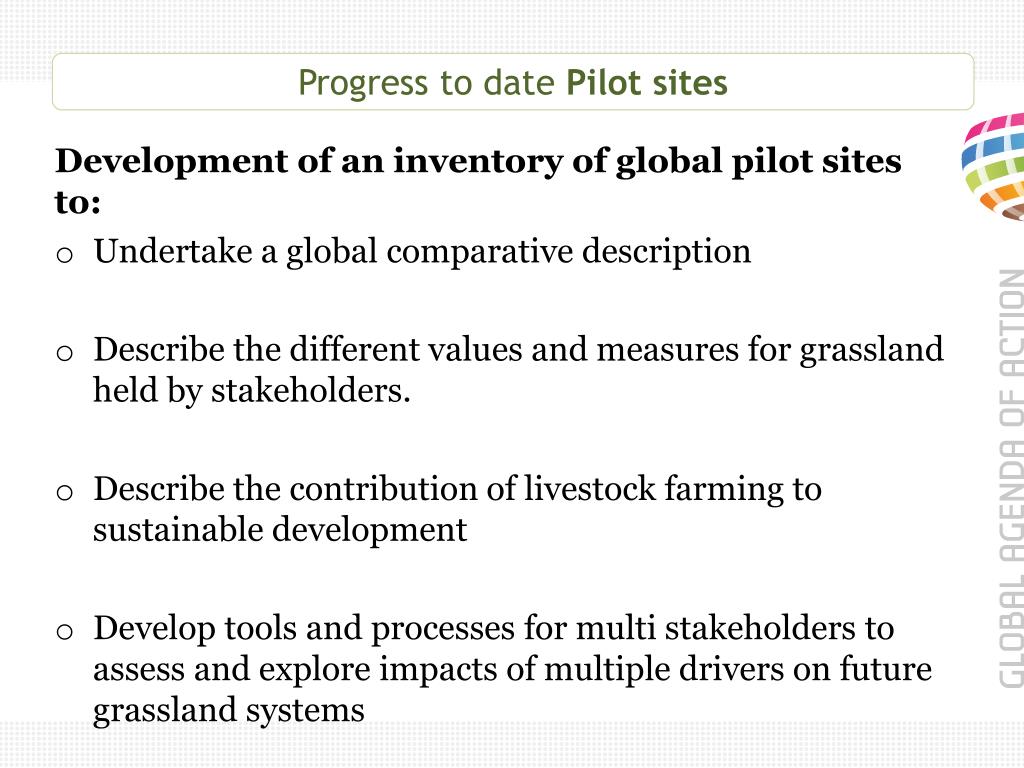The image size is (1024, 768).
Task: Click the colorful globe logo
Action: 993,167
